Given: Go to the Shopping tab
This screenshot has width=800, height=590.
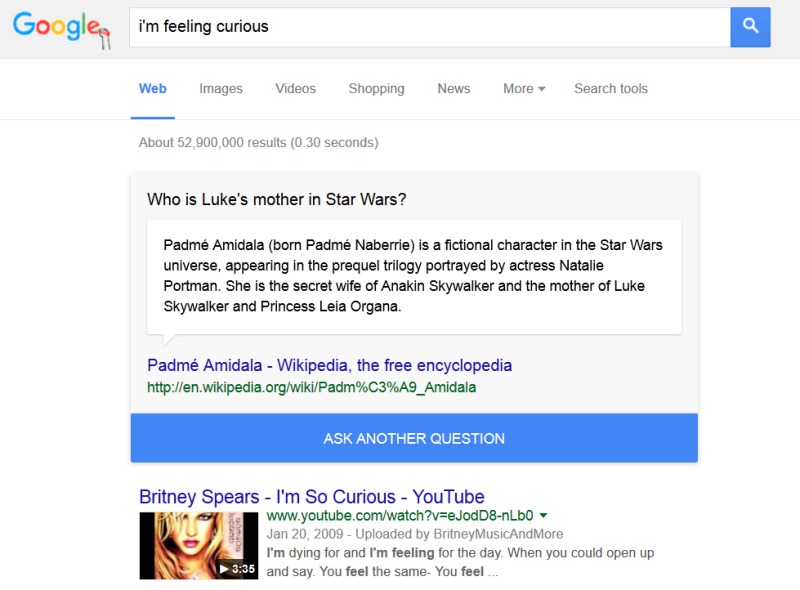Looking at the screenshot, I should tap(376, 89).
